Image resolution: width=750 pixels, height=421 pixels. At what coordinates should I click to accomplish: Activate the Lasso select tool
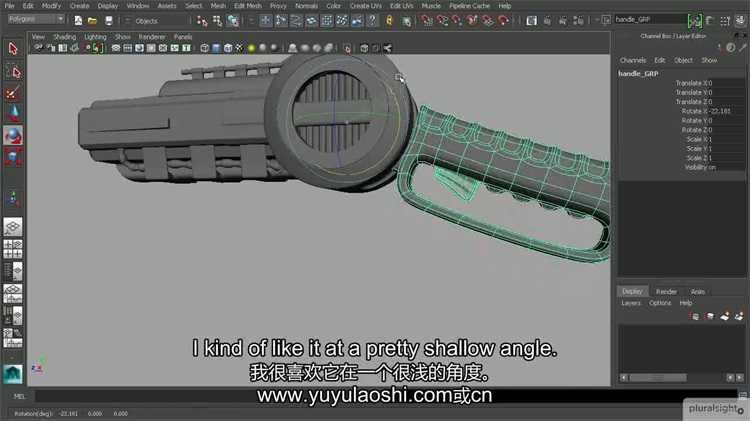point(14,70)
